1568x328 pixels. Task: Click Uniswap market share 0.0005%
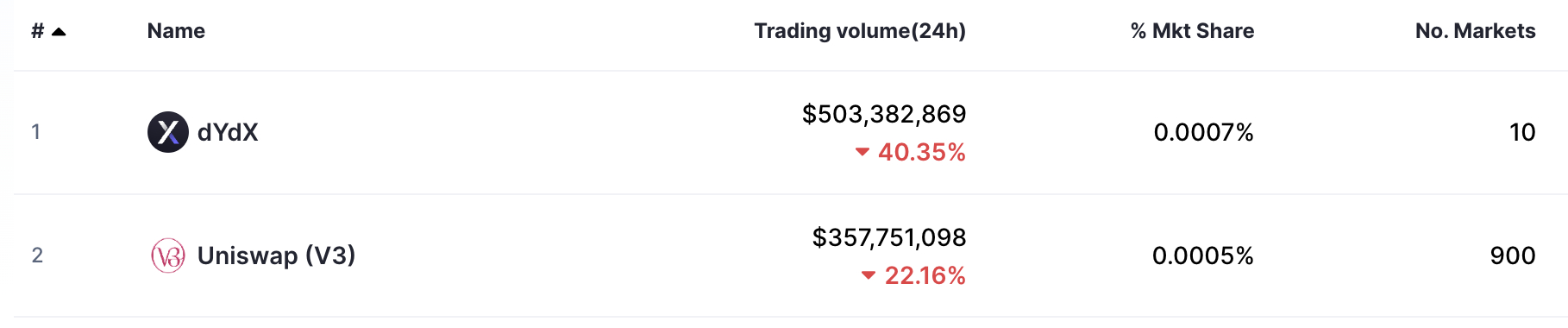coord(1202,255)
